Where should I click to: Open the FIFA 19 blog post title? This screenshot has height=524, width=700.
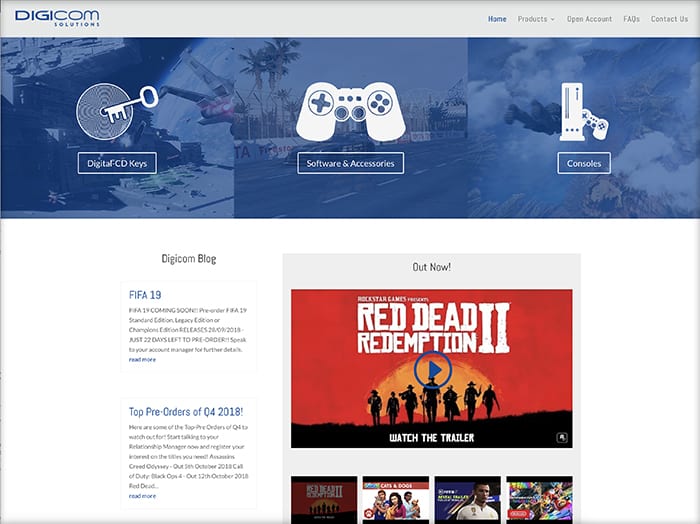point(145,295)
